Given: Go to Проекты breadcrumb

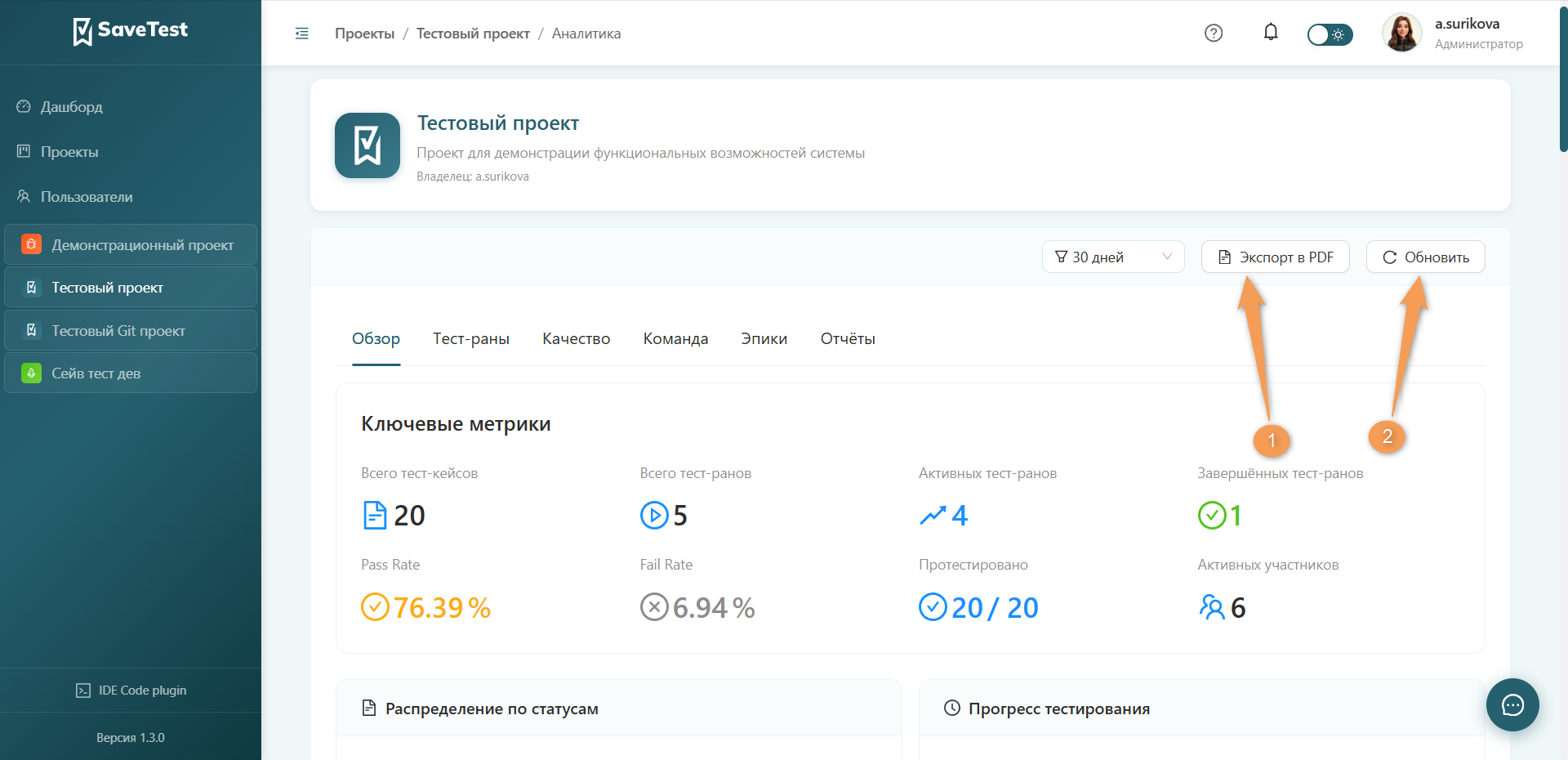Looking at the screenshot, I should pyautogui.click(x=364, y=34).
